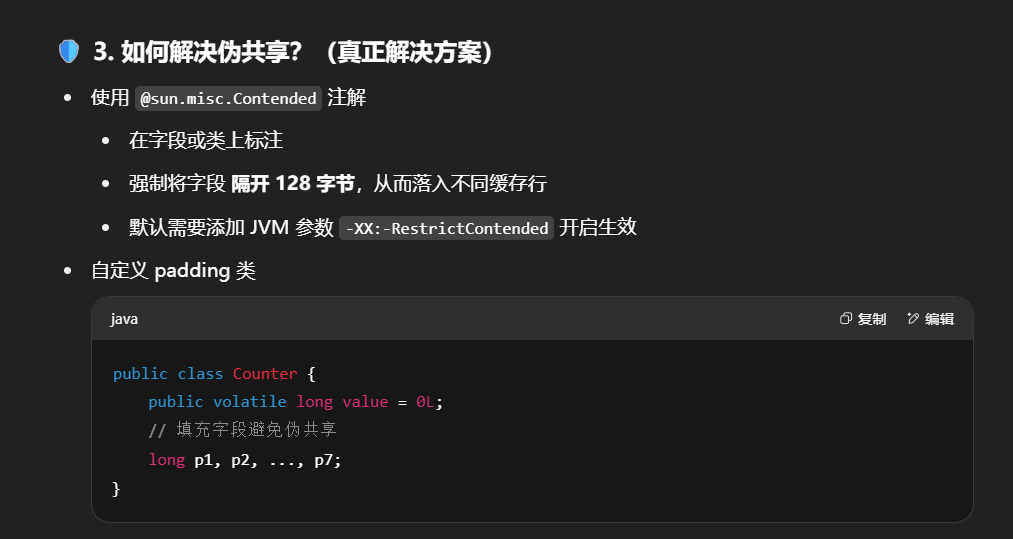Click the copy icon in code block header
This screenshot has width=1013, height=539.
pos(846,319)
